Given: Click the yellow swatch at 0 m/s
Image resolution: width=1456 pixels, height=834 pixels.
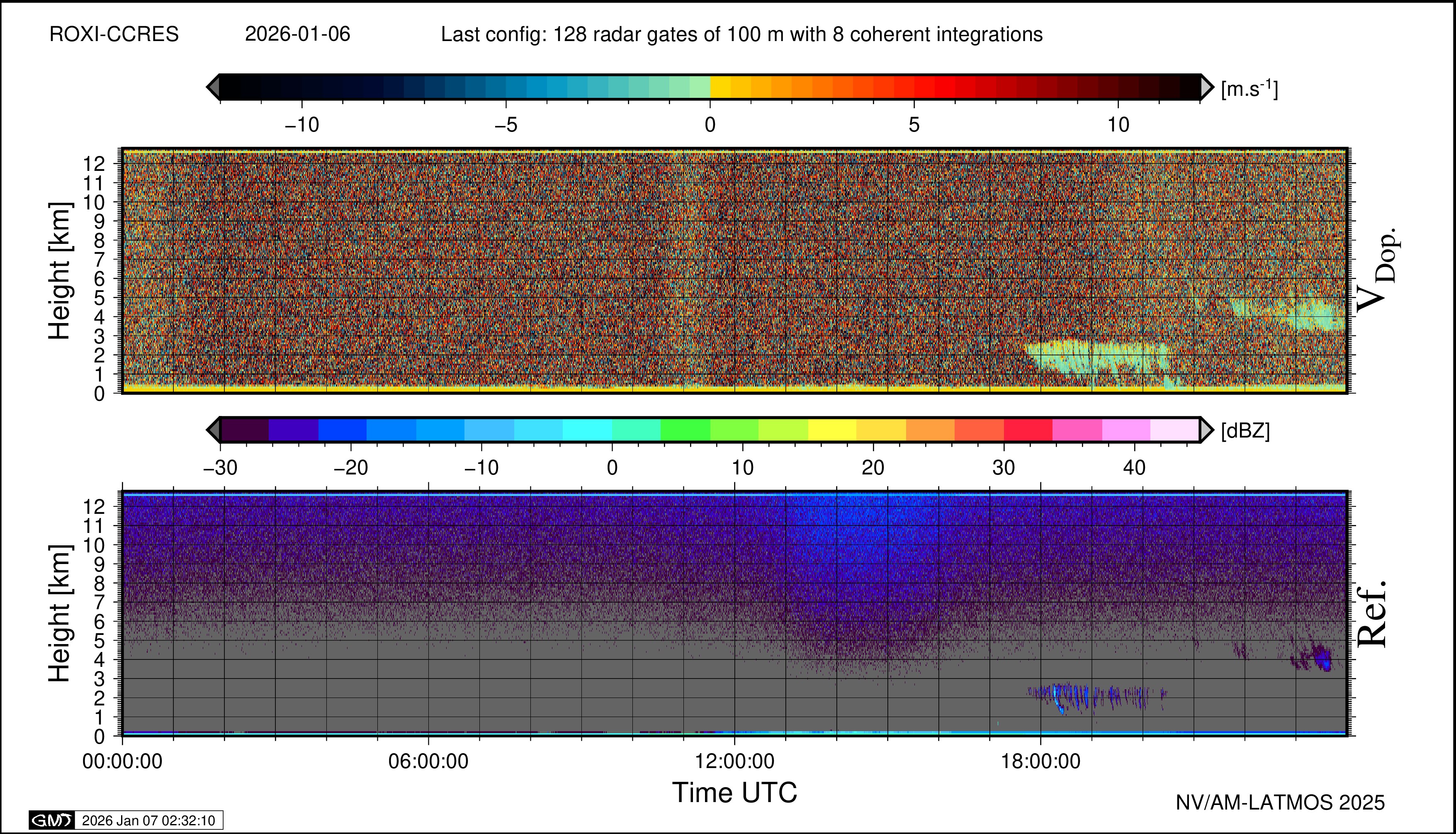Looking at the screenshot, I should [x=721, y=87].
